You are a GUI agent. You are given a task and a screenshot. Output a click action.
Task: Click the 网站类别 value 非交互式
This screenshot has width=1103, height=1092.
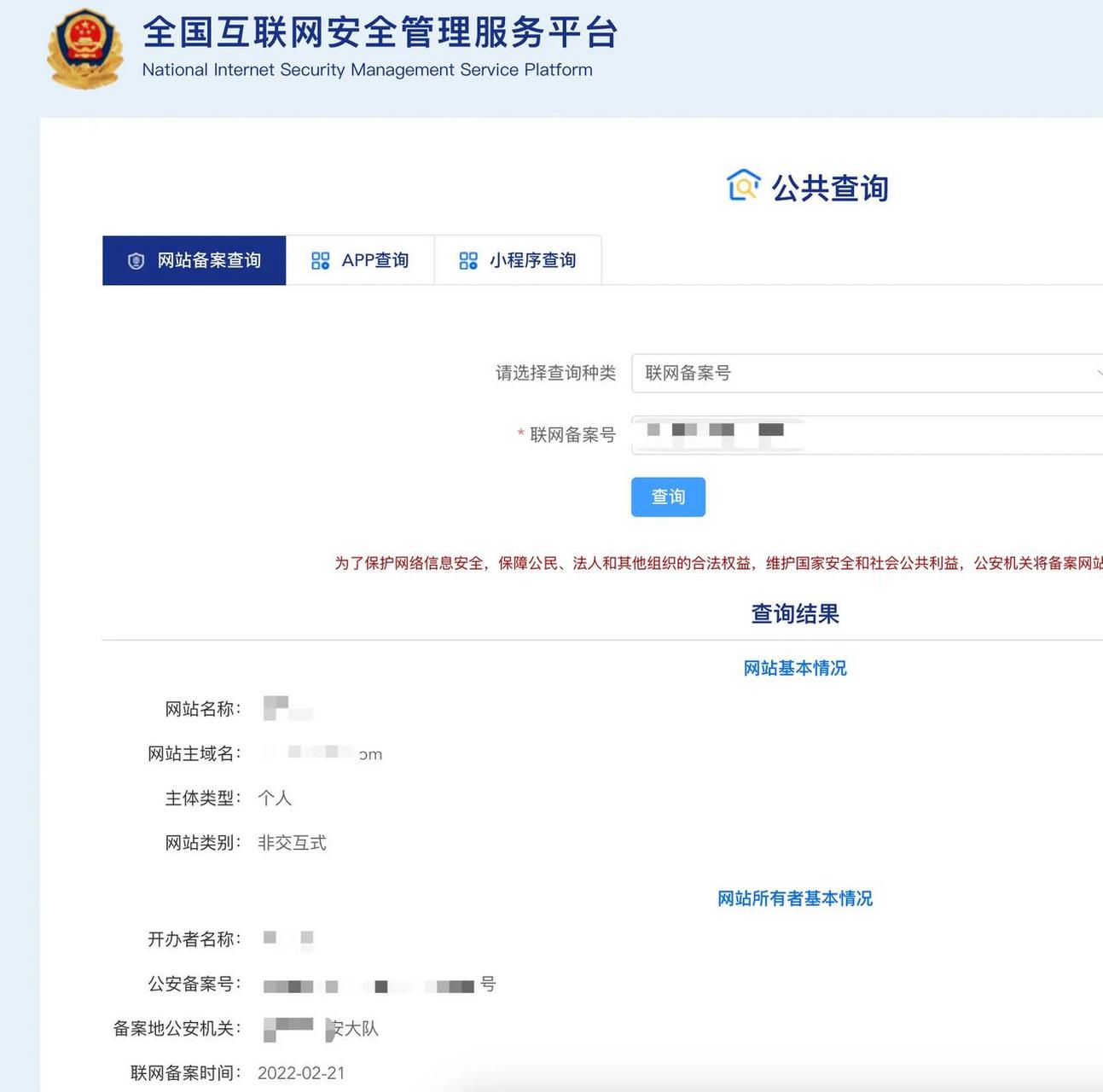pyautogui.click(x=292, y=843)
